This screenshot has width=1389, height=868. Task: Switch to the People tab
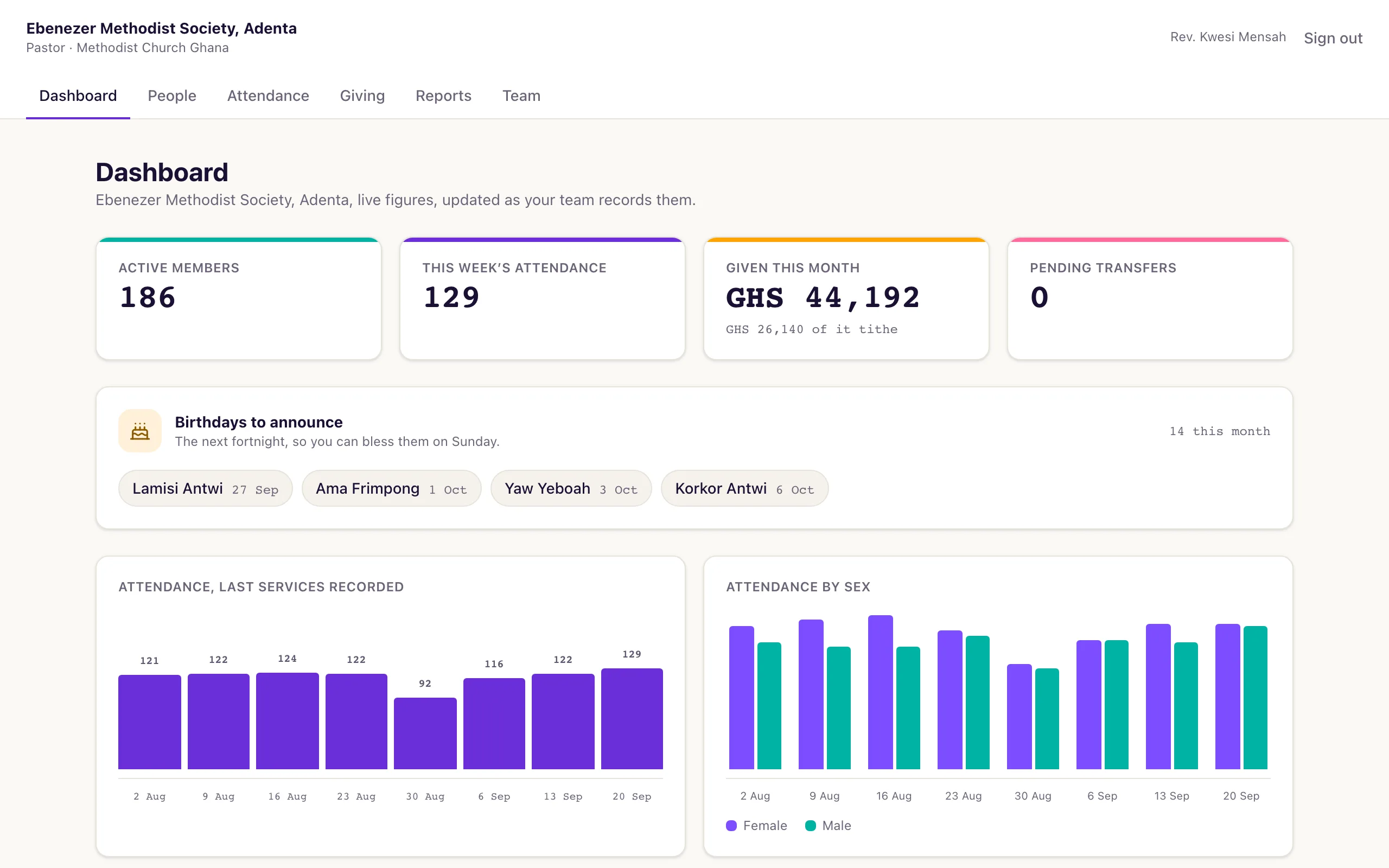[171, 95]
